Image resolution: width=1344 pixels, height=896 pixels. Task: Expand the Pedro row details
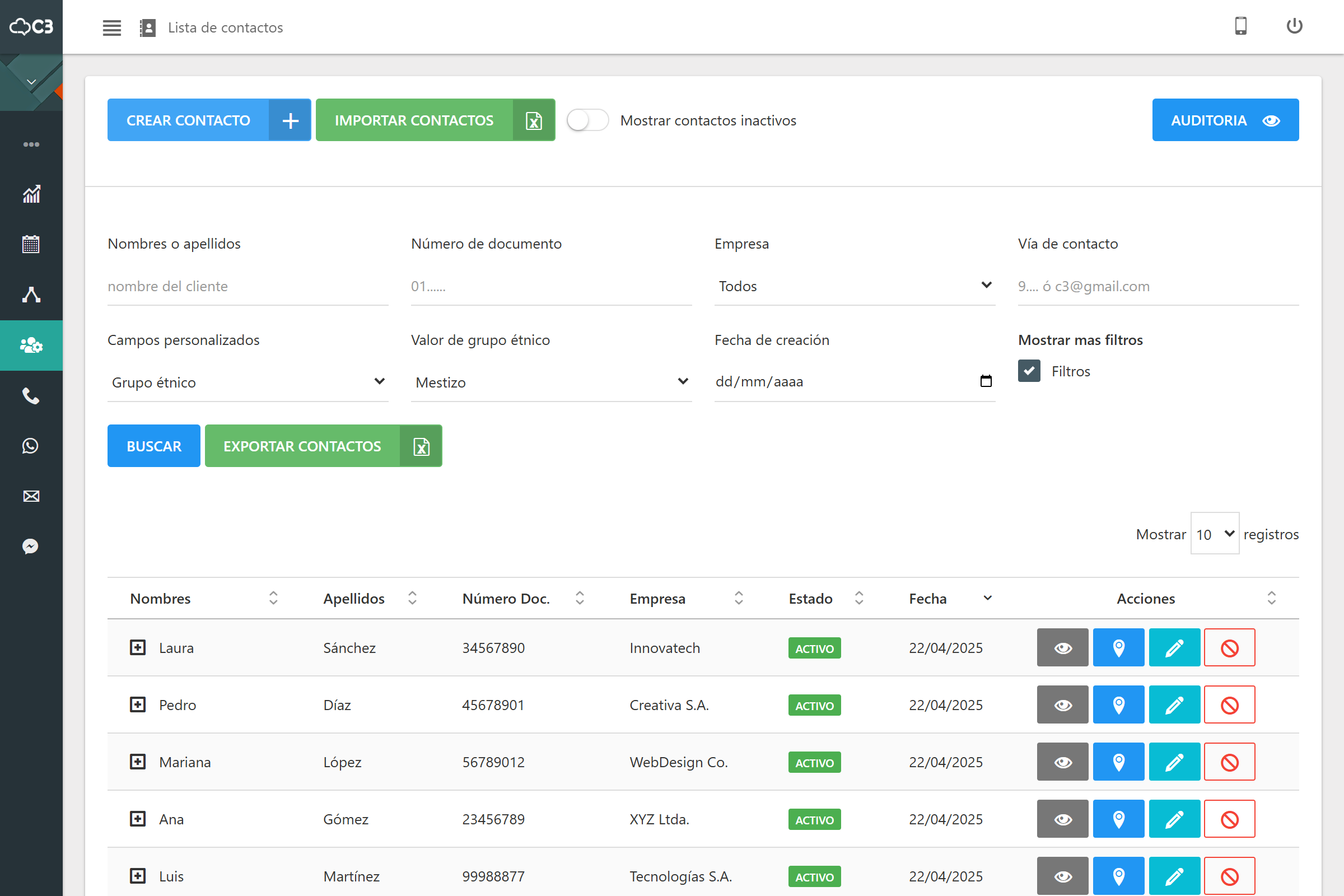[x=138, y=704]
